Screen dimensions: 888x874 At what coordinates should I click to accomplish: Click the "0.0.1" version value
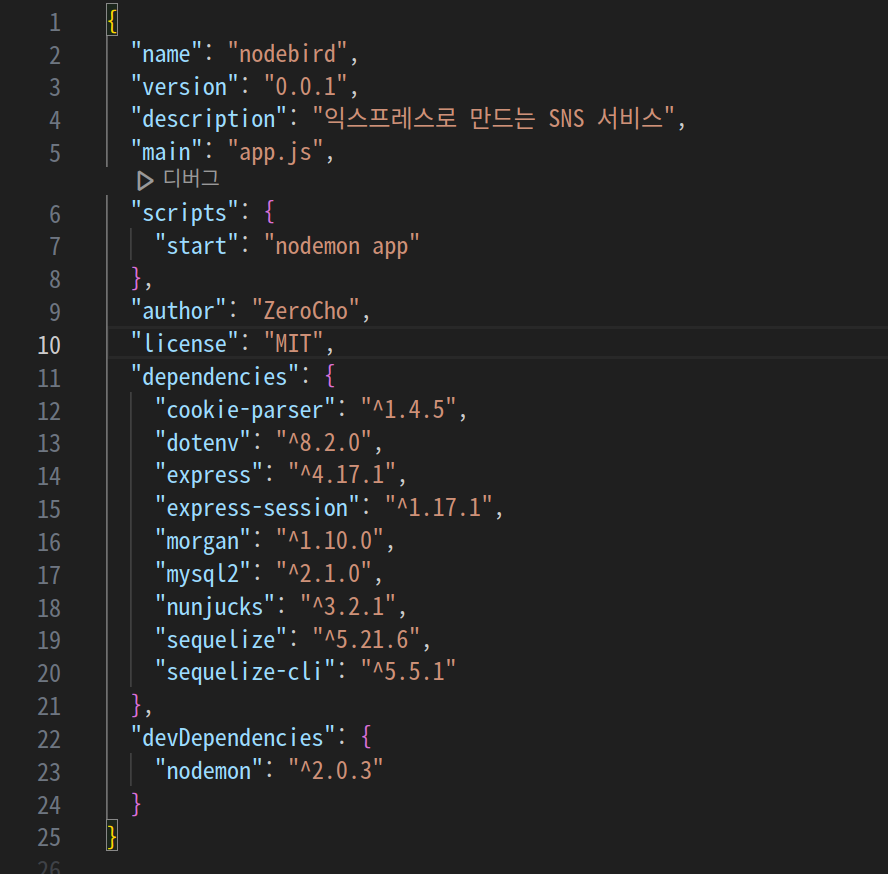[x=306, y=87]
